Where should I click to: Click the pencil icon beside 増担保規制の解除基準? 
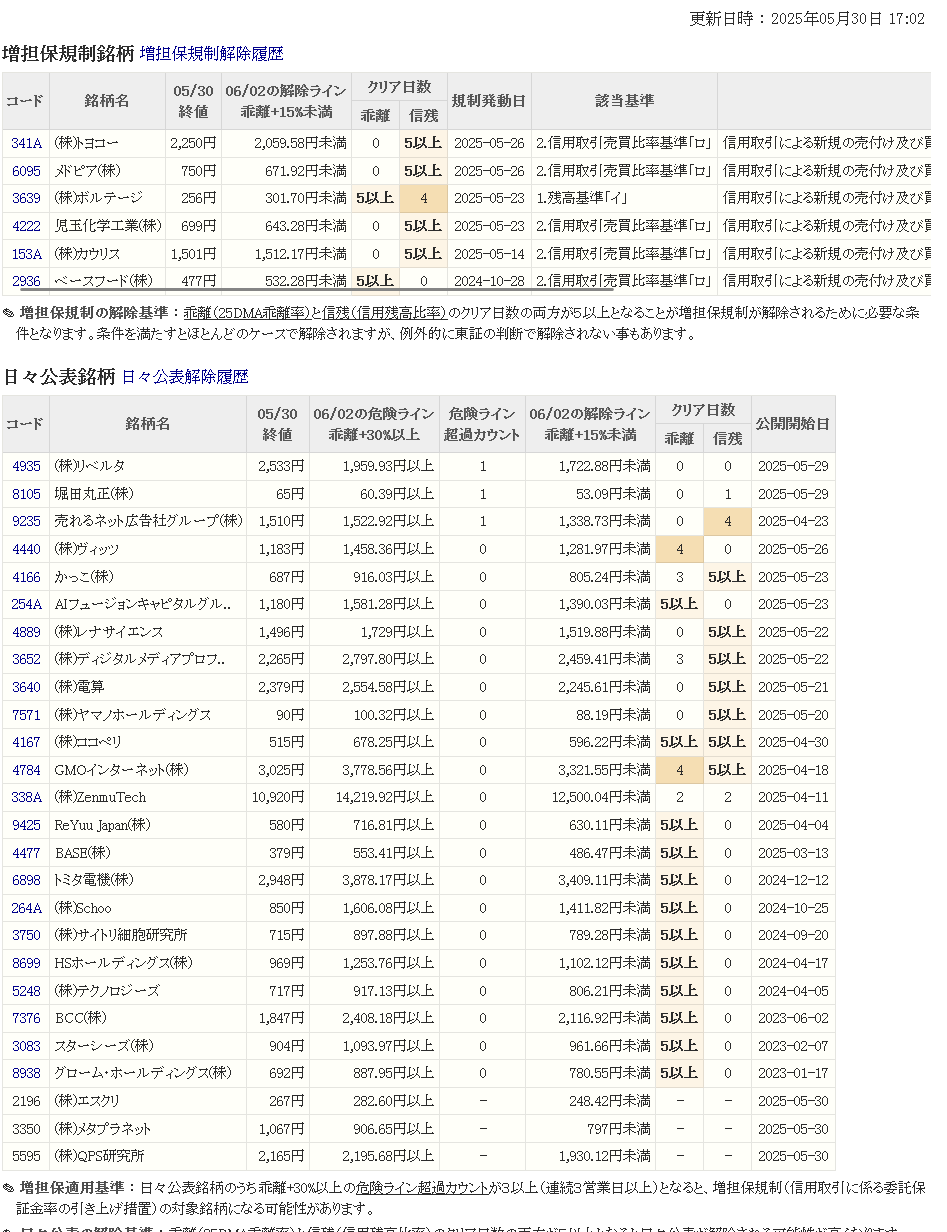9,314
